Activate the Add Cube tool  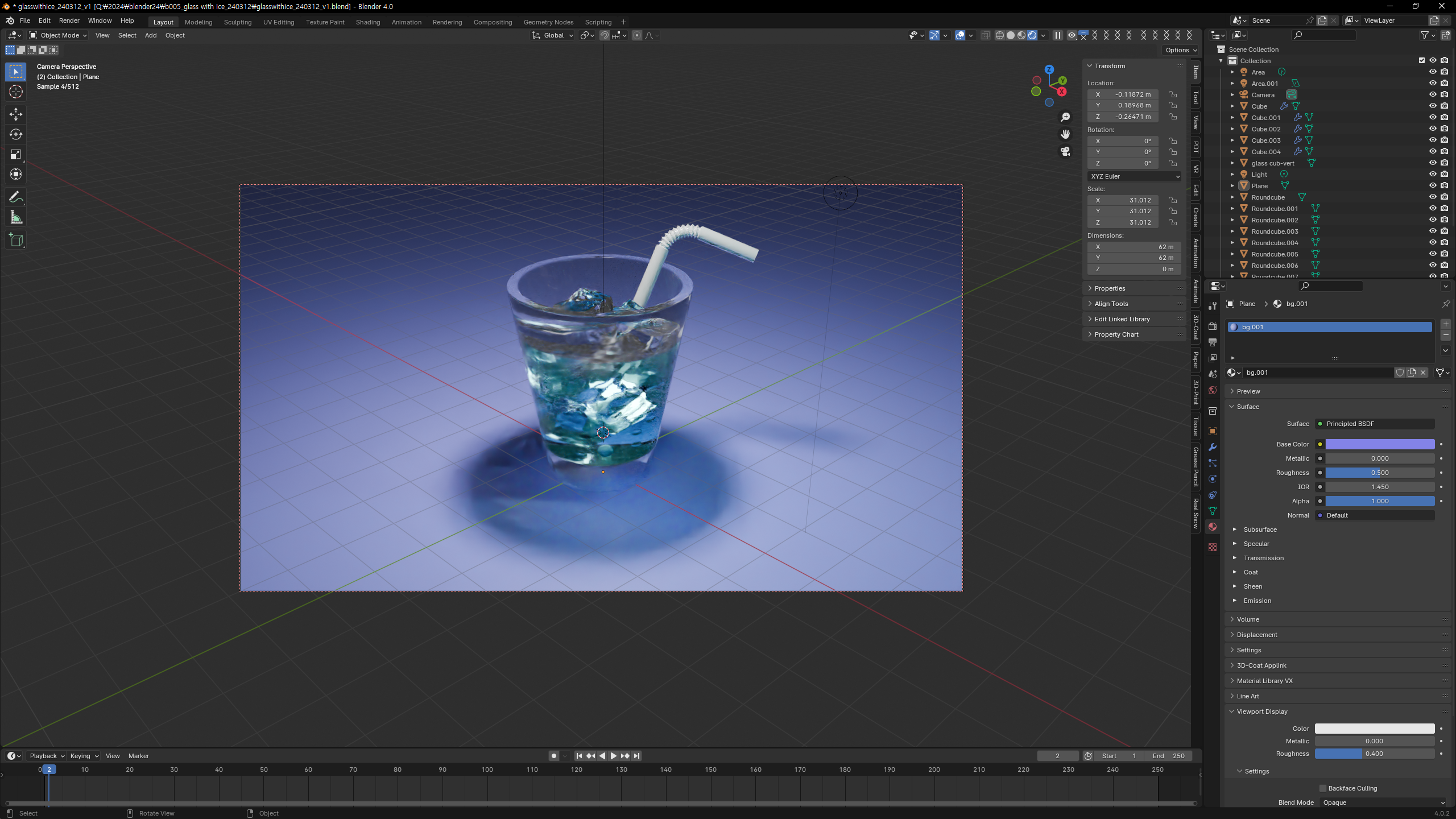(x=16, y=240)
